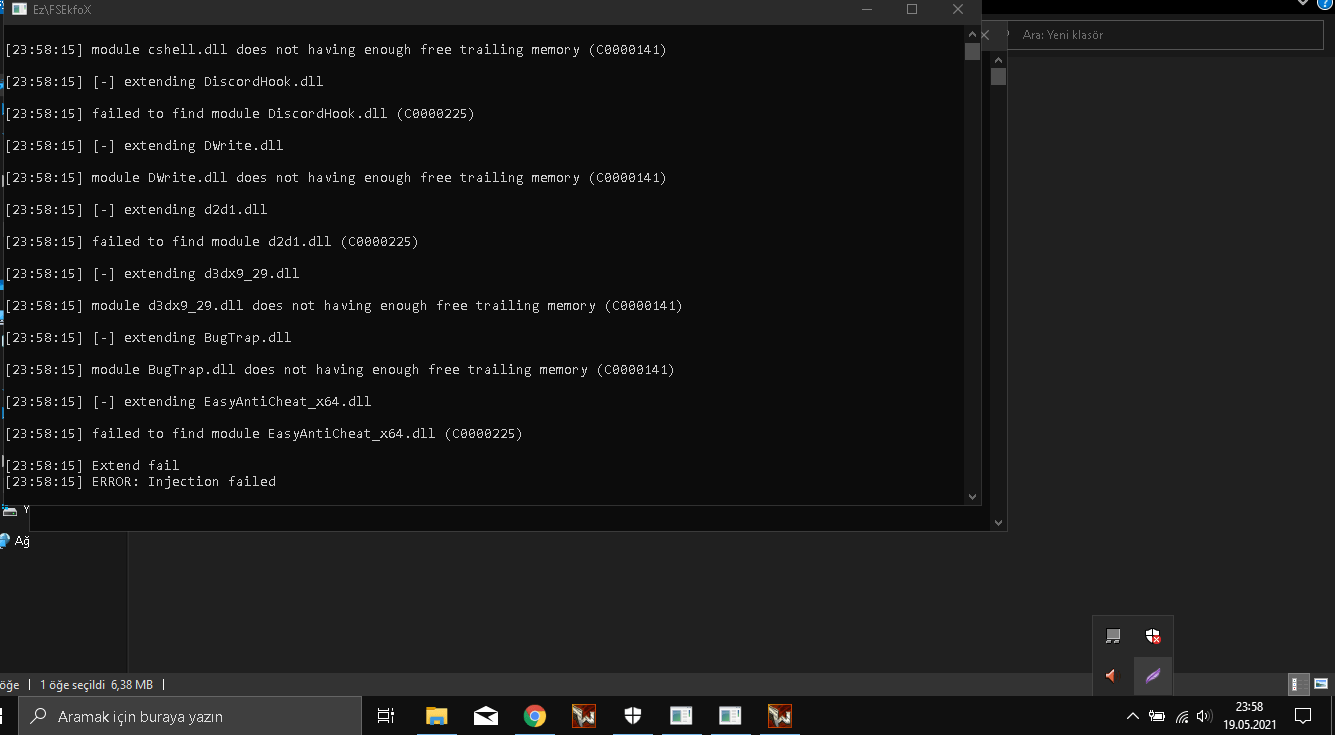Click the '[-] extending DiscordHook.dll' line

click(x=164, y=82)
